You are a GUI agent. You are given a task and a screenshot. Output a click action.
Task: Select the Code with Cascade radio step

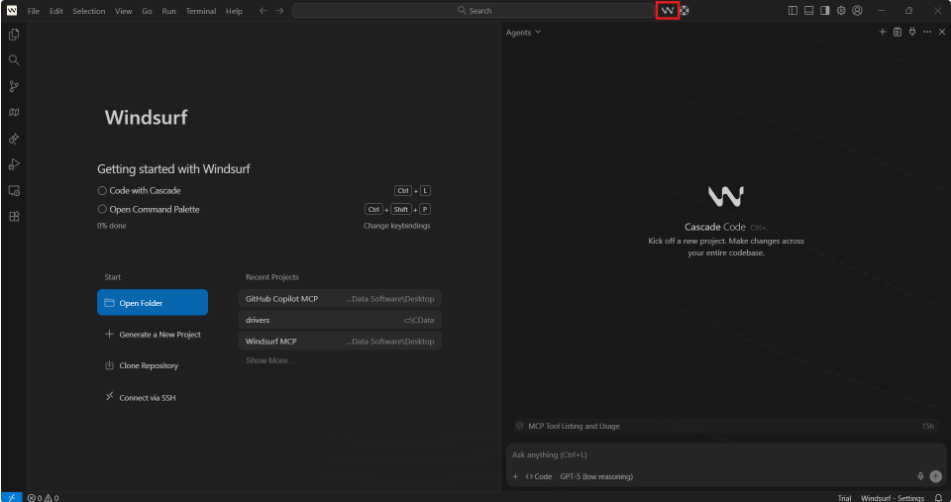[102, 190]
